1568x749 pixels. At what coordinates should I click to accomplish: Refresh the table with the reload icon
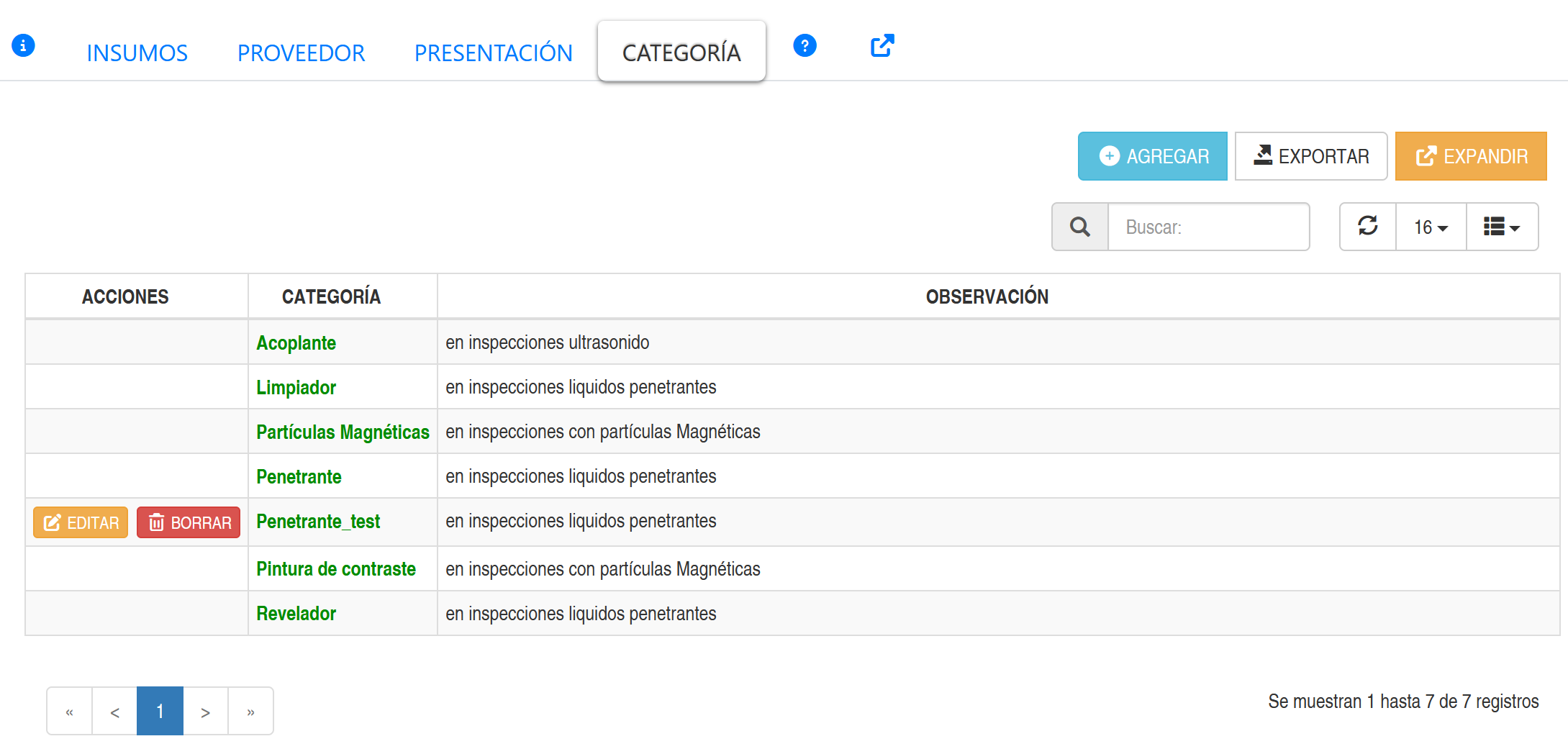pyautogui.click(x=1367, y=227)
